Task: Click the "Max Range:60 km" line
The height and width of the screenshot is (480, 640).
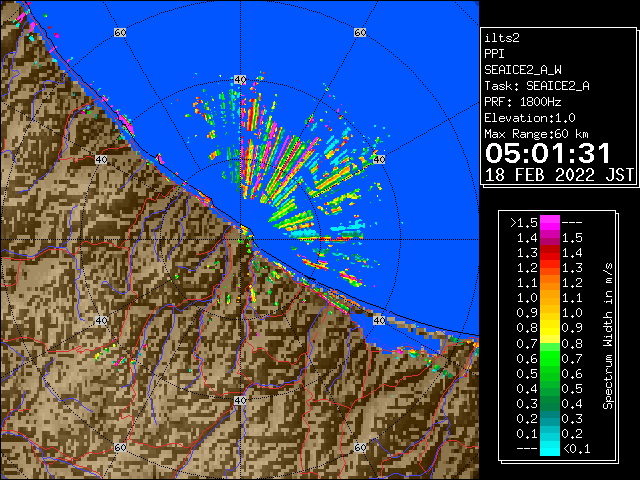Action: click(x=536, y=134)
